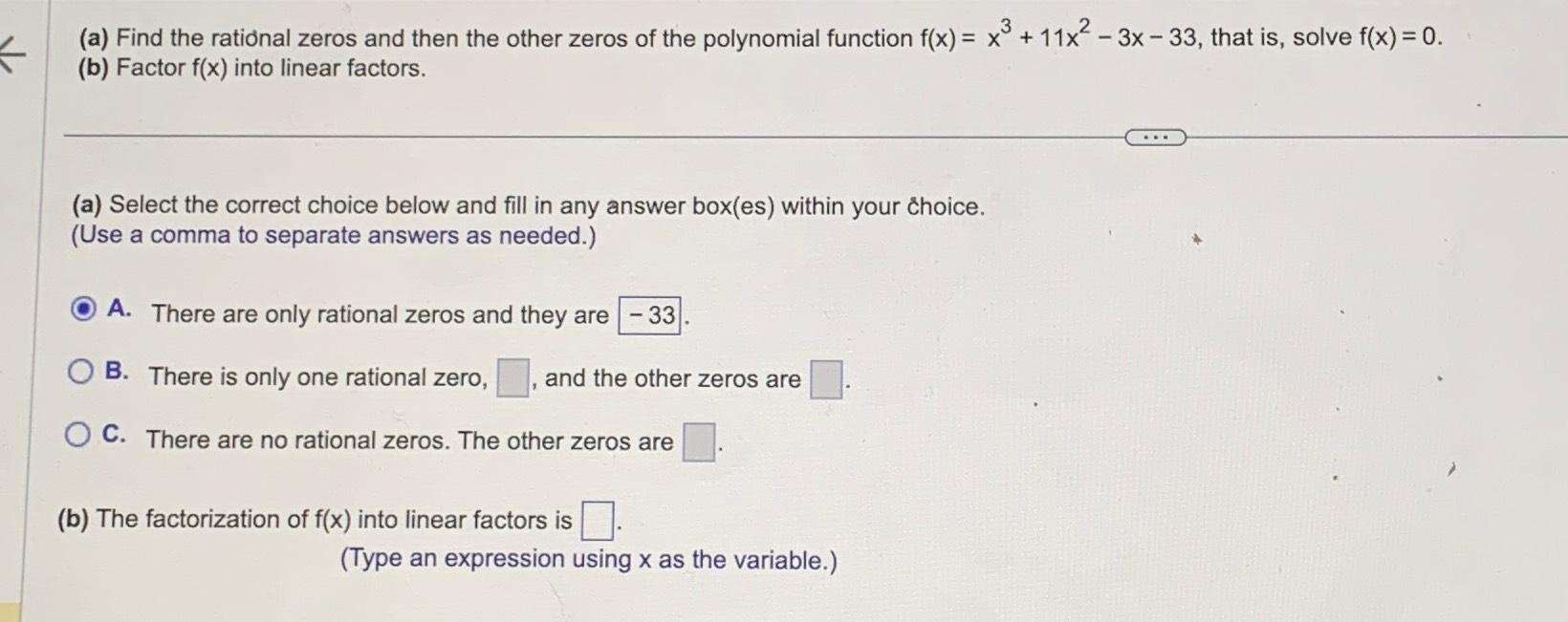Click 'Factor f(x) into linear factors' text
Image resolution: width=1568 pixels, height=622 pixels.
pos(249,68)
